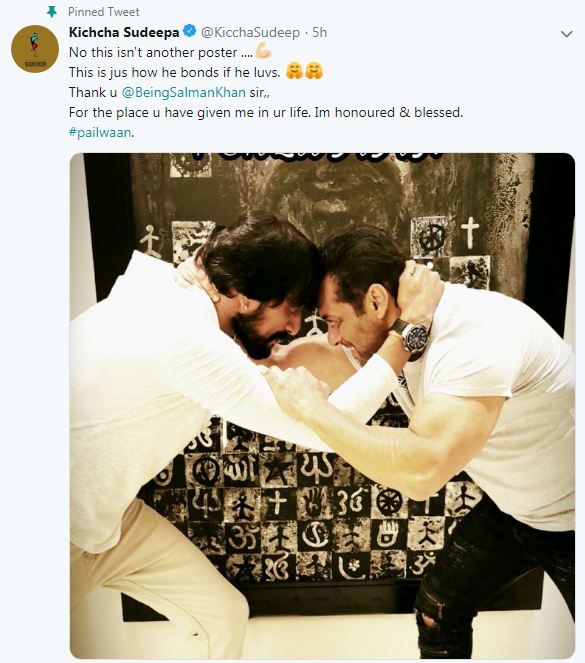Click the Pinned Tweet label
Screen dimensions: 585x663
pos(104,12)
